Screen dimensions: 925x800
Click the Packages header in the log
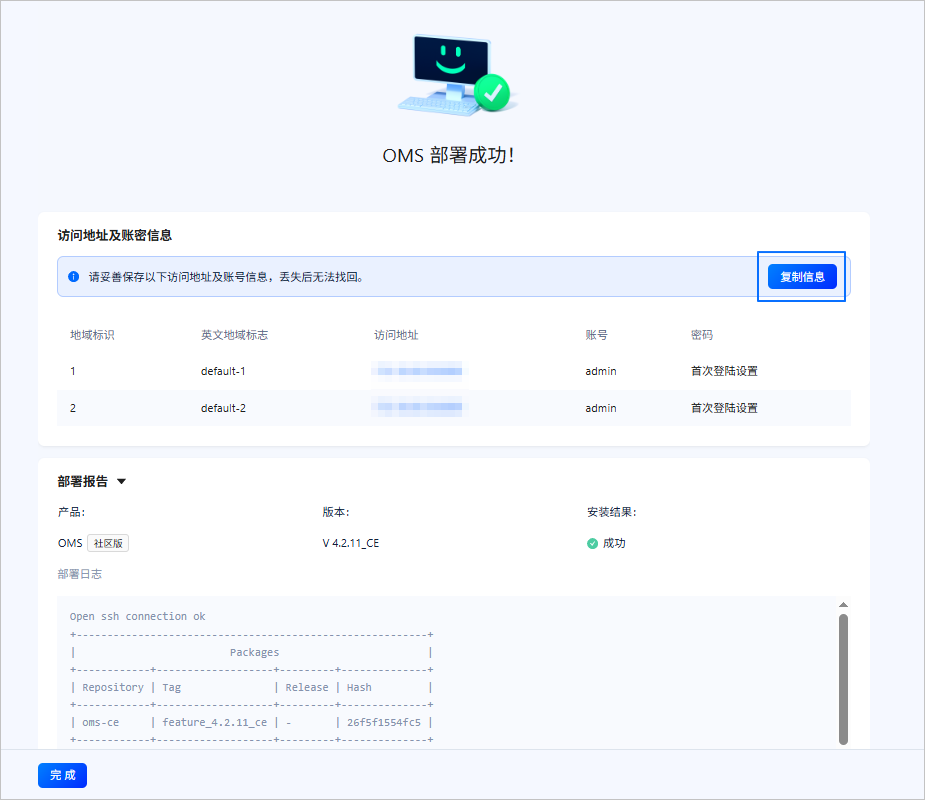click(x=254, y=653)
